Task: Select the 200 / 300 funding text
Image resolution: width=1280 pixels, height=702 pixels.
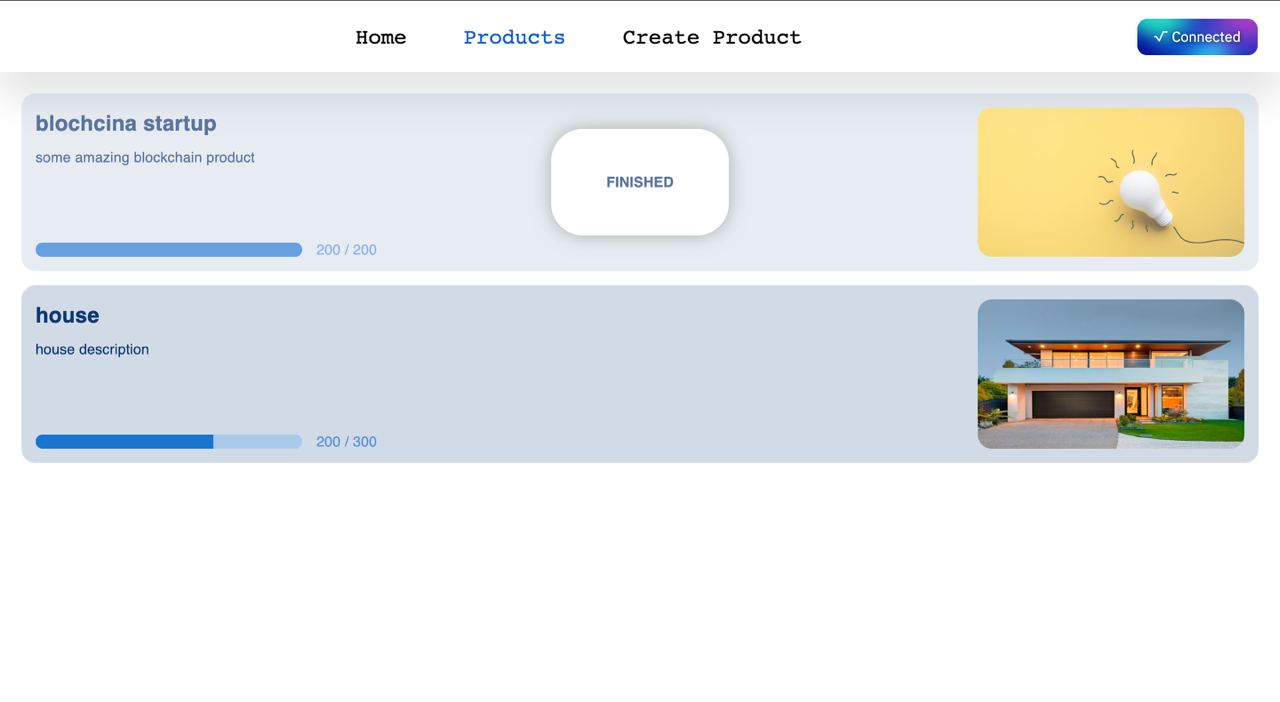Action: point(346,442)
